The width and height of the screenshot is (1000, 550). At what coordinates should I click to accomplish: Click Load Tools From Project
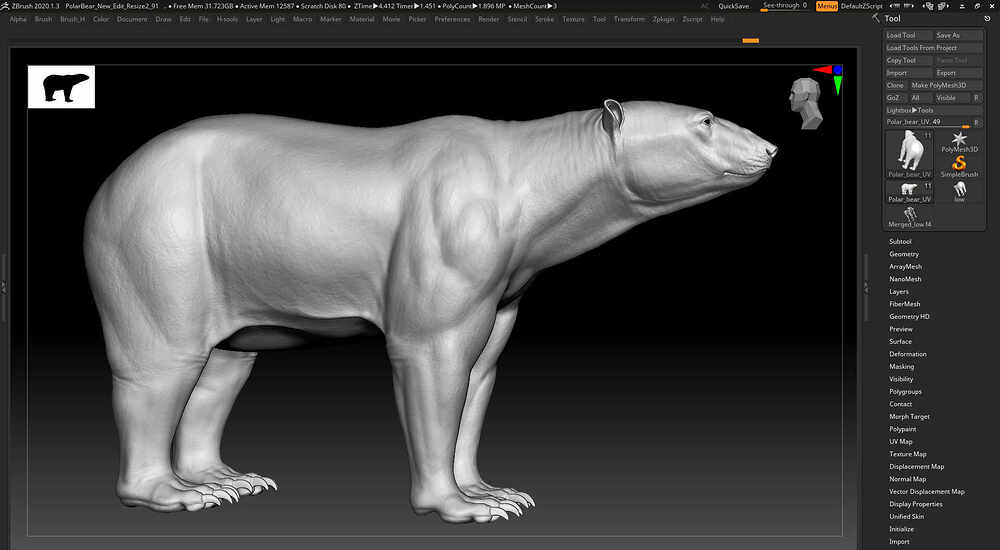(934, 48)
